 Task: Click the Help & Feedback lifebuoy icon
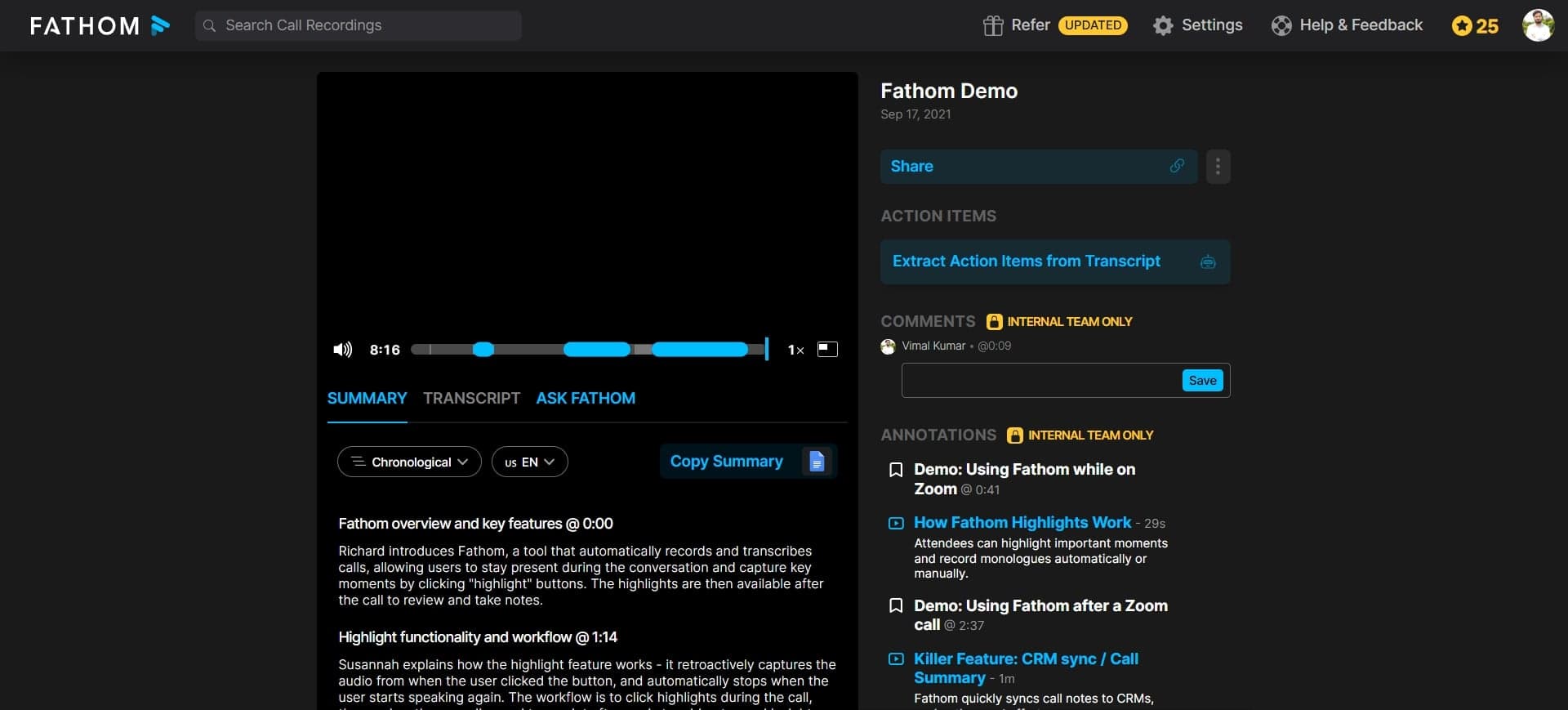(x=1281, y=25)
